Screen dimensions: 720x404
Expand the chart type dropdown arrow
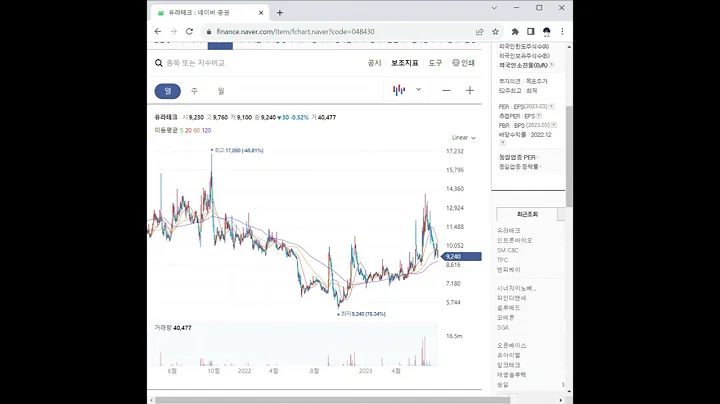(418, 90)
